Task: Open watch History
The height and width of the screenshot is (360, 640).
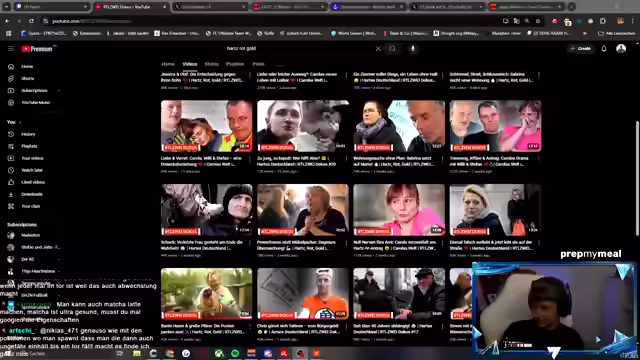Action: tap(28, 134)
